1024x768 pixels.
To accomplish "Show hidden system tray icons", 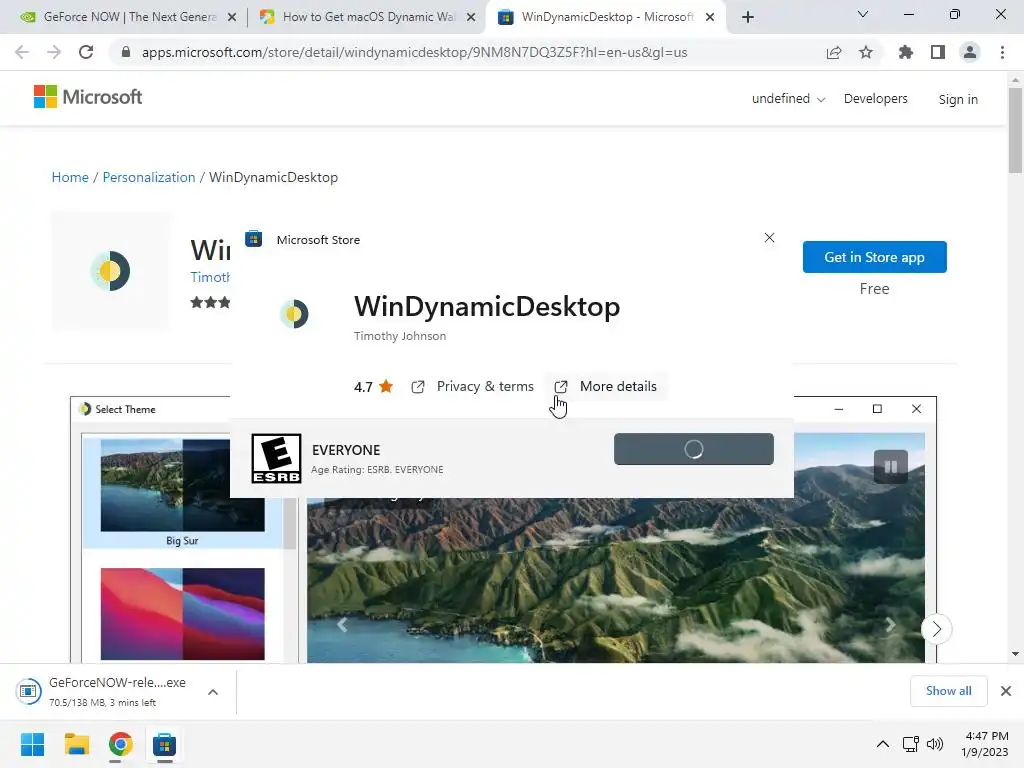I will (x=882, y=744).
